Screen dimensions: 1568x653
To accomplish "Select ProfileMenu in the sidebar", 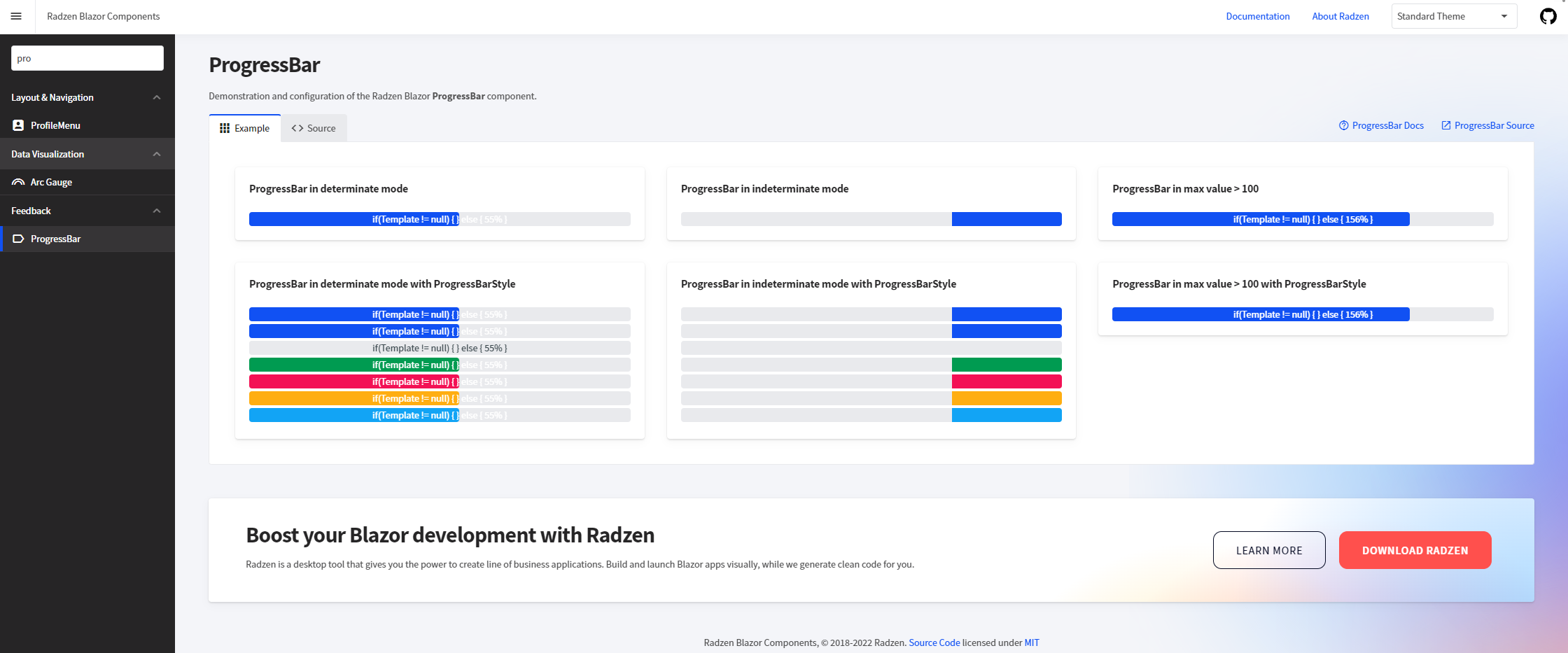I will point(87,125).
